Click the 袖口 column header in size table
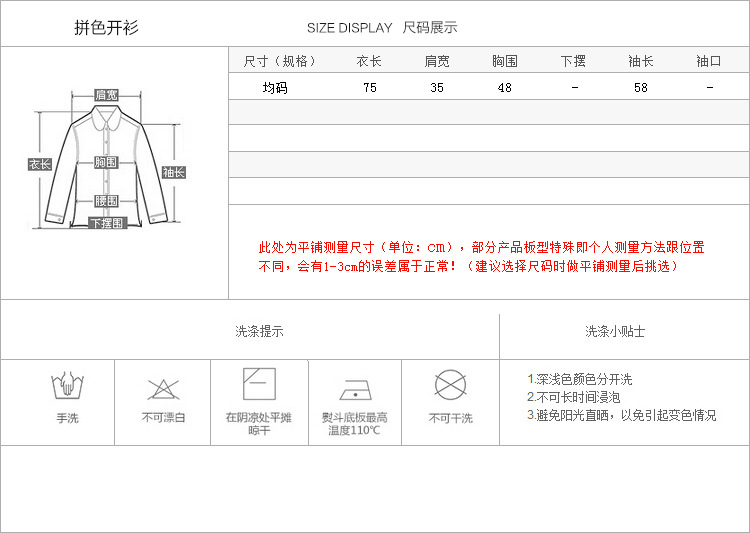750x533 pixels. 709,61
